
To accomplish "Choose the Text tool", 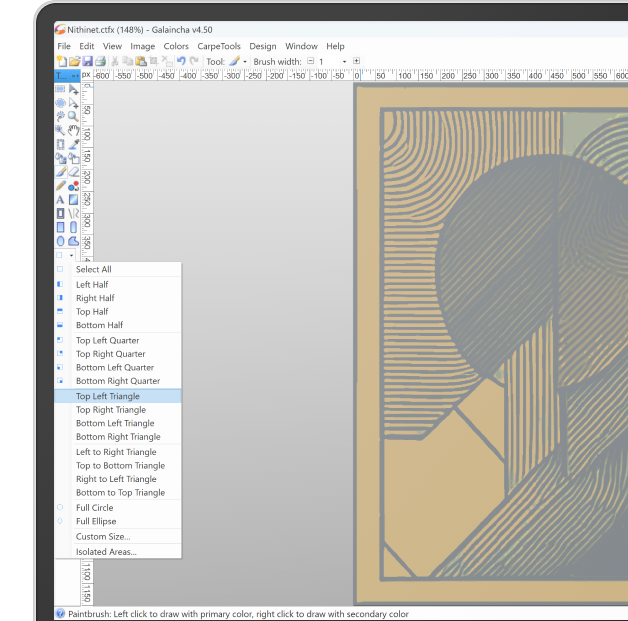I will [60, 200].
